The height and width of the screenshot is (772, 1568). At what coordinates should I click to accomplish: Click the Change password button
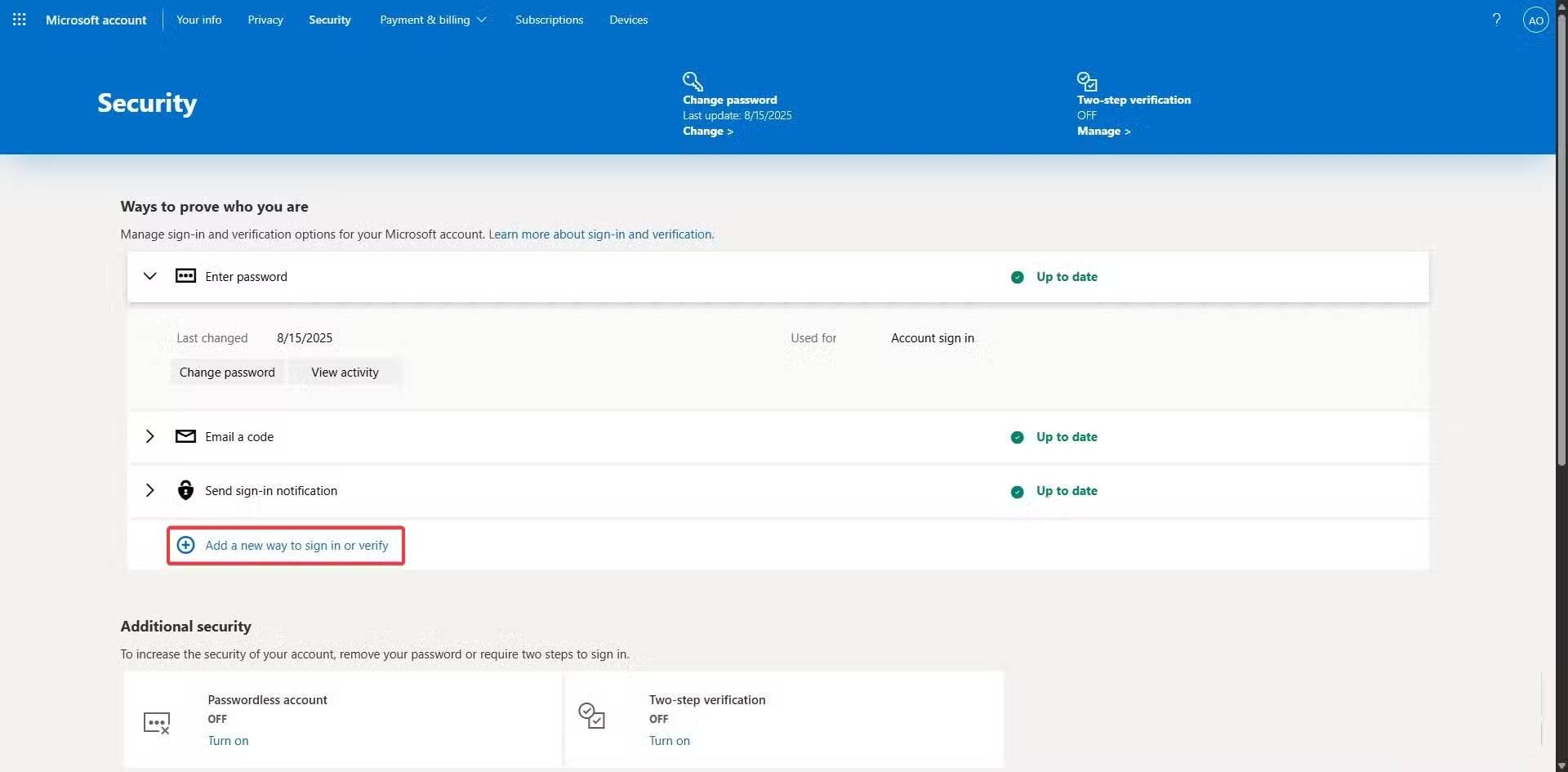pos(227,372)
